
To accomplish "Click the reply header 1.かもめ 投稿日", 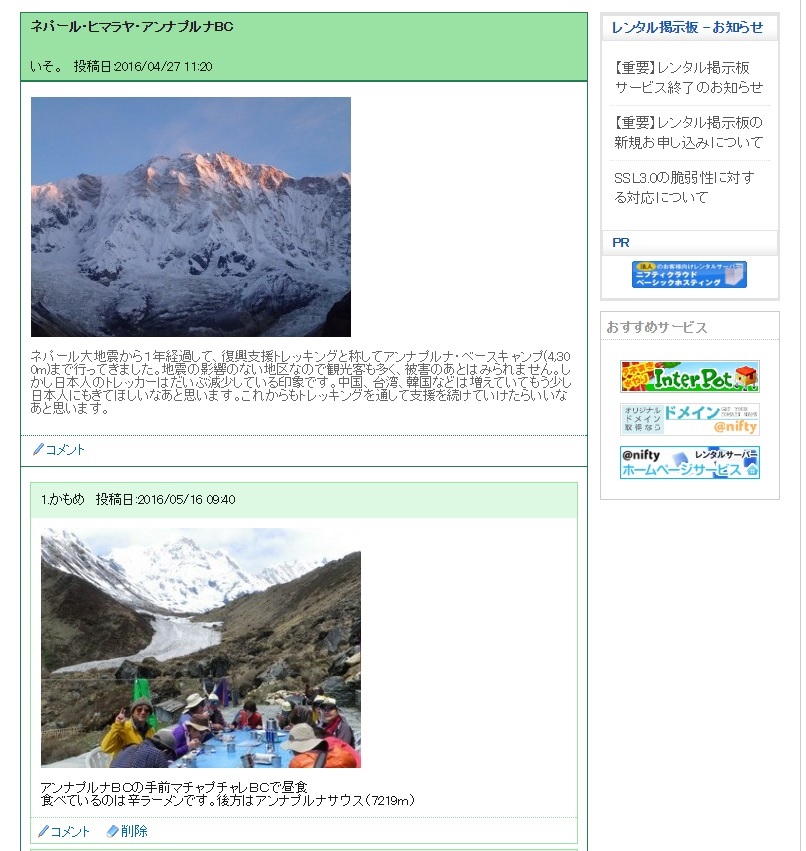I will (x=138, y=499).
